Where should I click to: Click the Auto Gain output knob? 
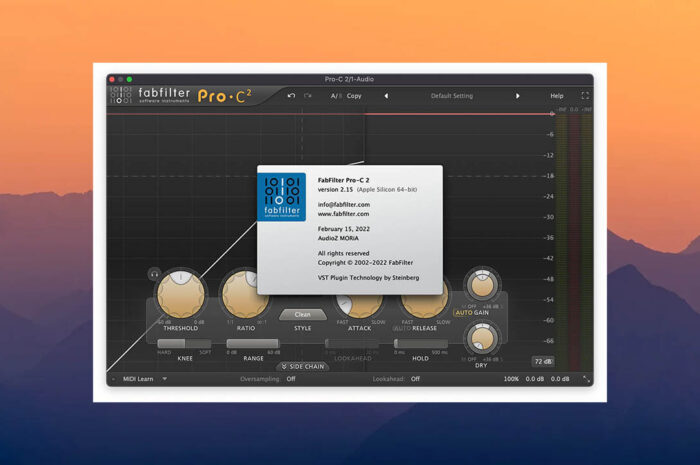482,285
